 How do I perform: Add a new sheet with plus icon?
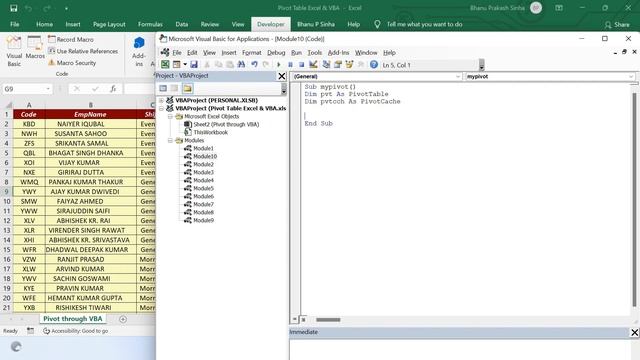click(x=123, y=319)
